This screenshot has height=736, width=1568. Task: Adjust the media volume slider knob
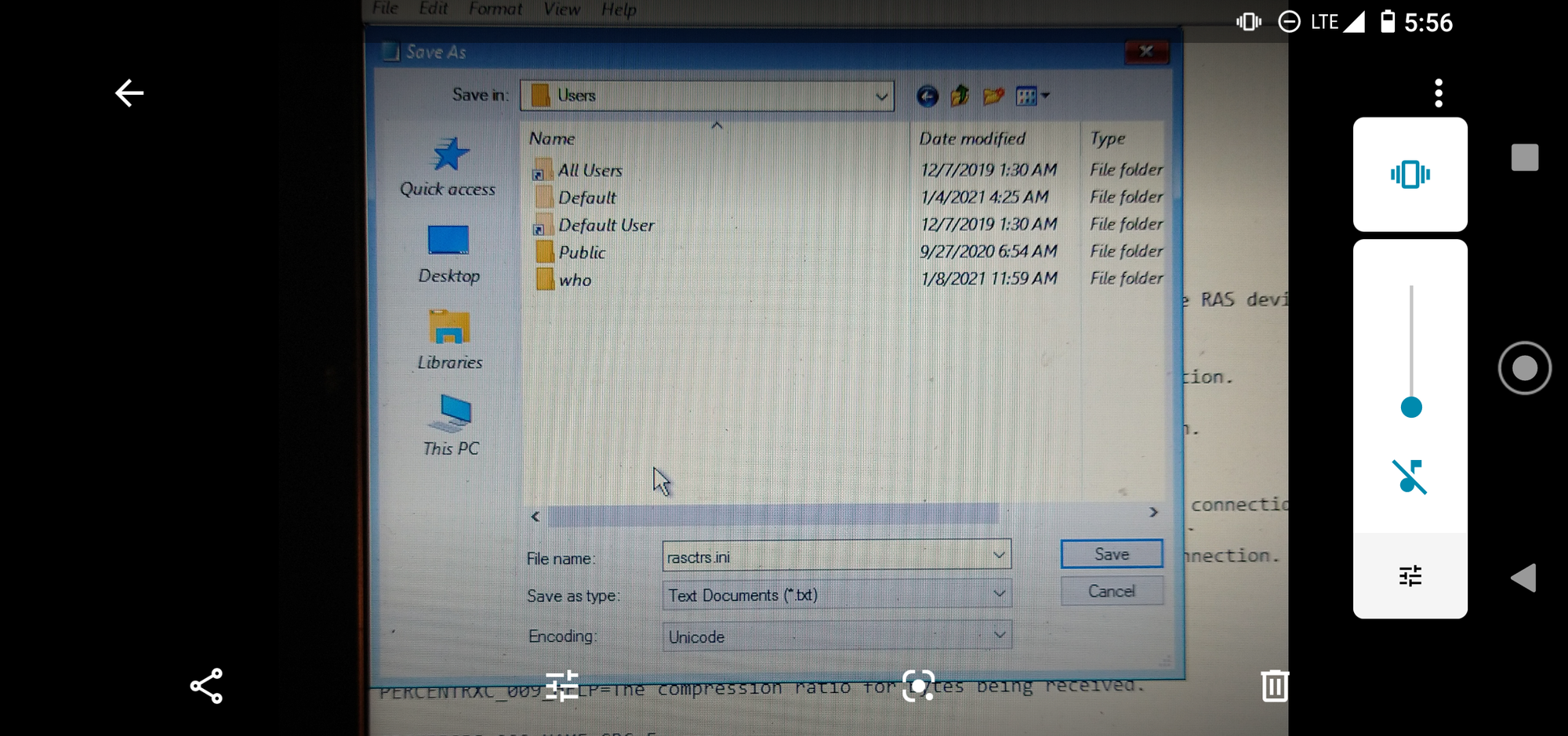pyautogui.click(x=1410, y=408)
